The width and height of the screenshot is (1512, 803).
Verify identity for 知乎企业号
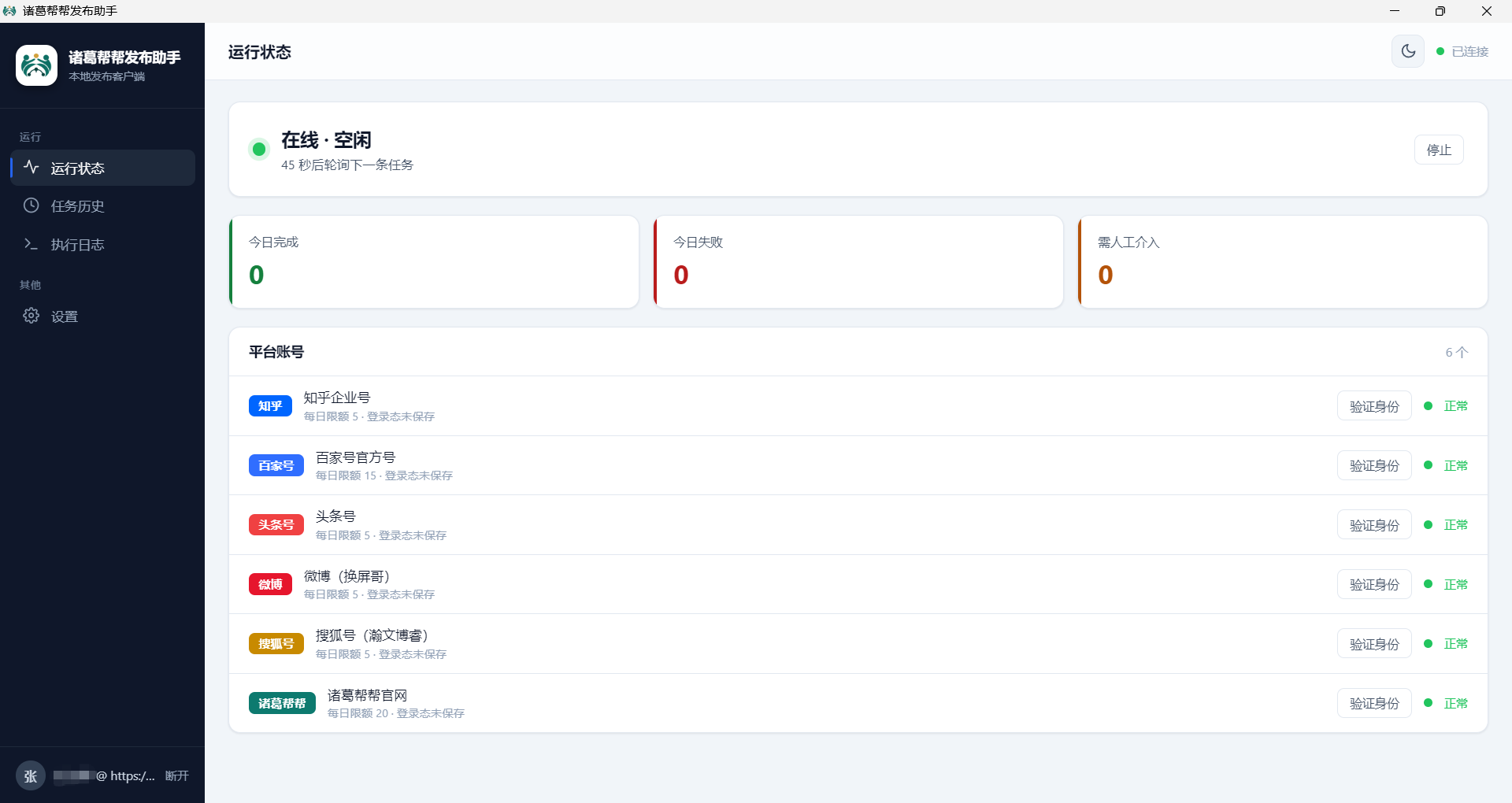(1374, 406)
